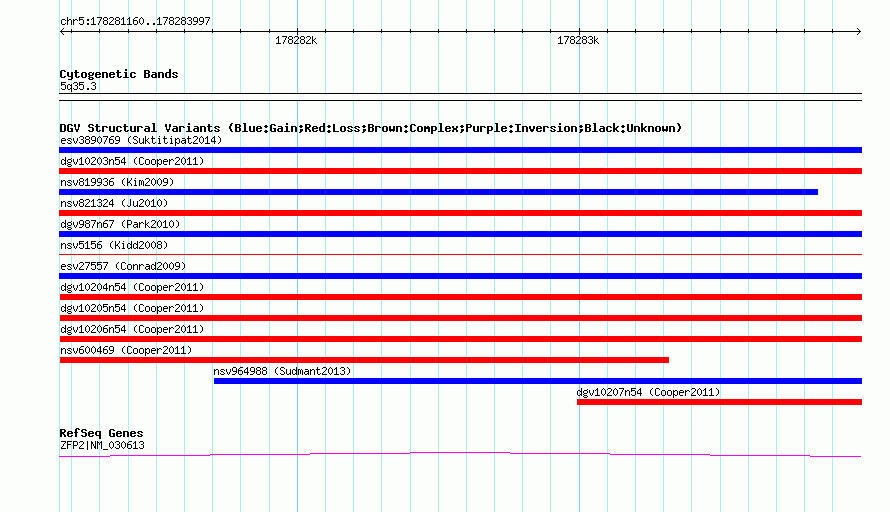This screenshot has height=512, width=890.
Task: Click the chr5:178281160..178283997 coordinate label
Action: (x=135, y=22)
